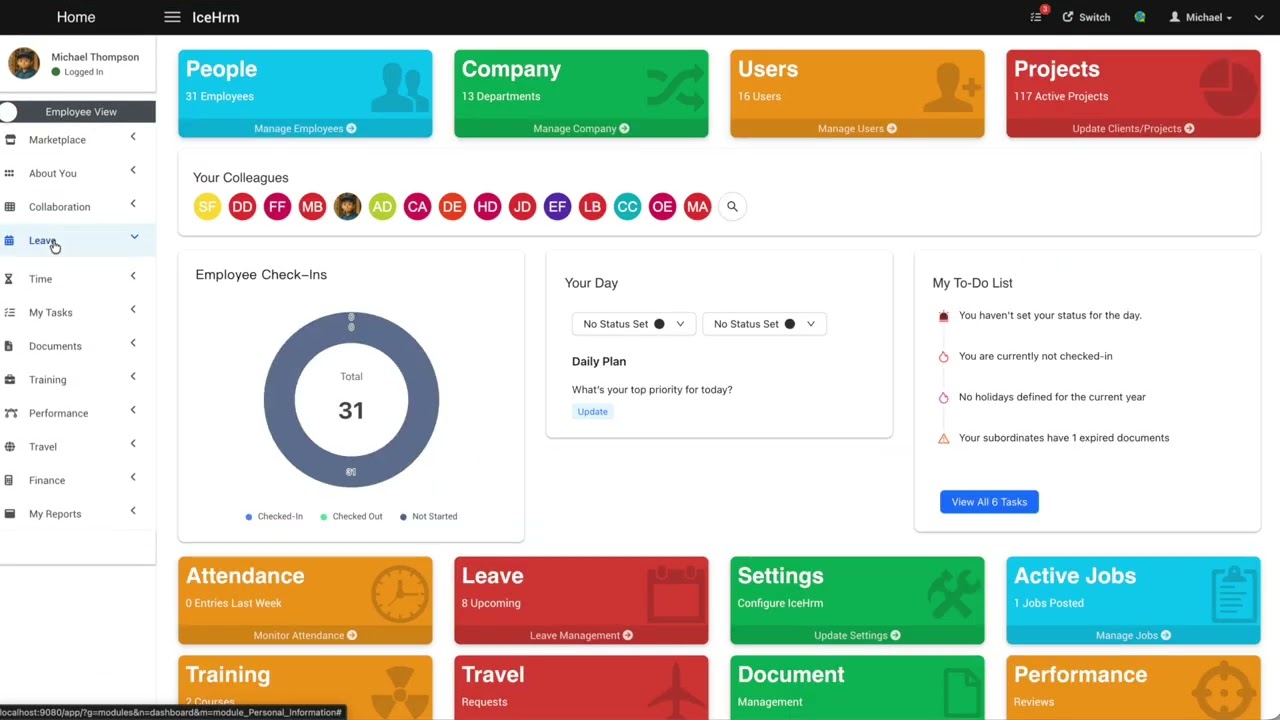This screenshot has height=720, width=1280.
Task: Select colleague avatar SF
Action: (x=207, y=207)
